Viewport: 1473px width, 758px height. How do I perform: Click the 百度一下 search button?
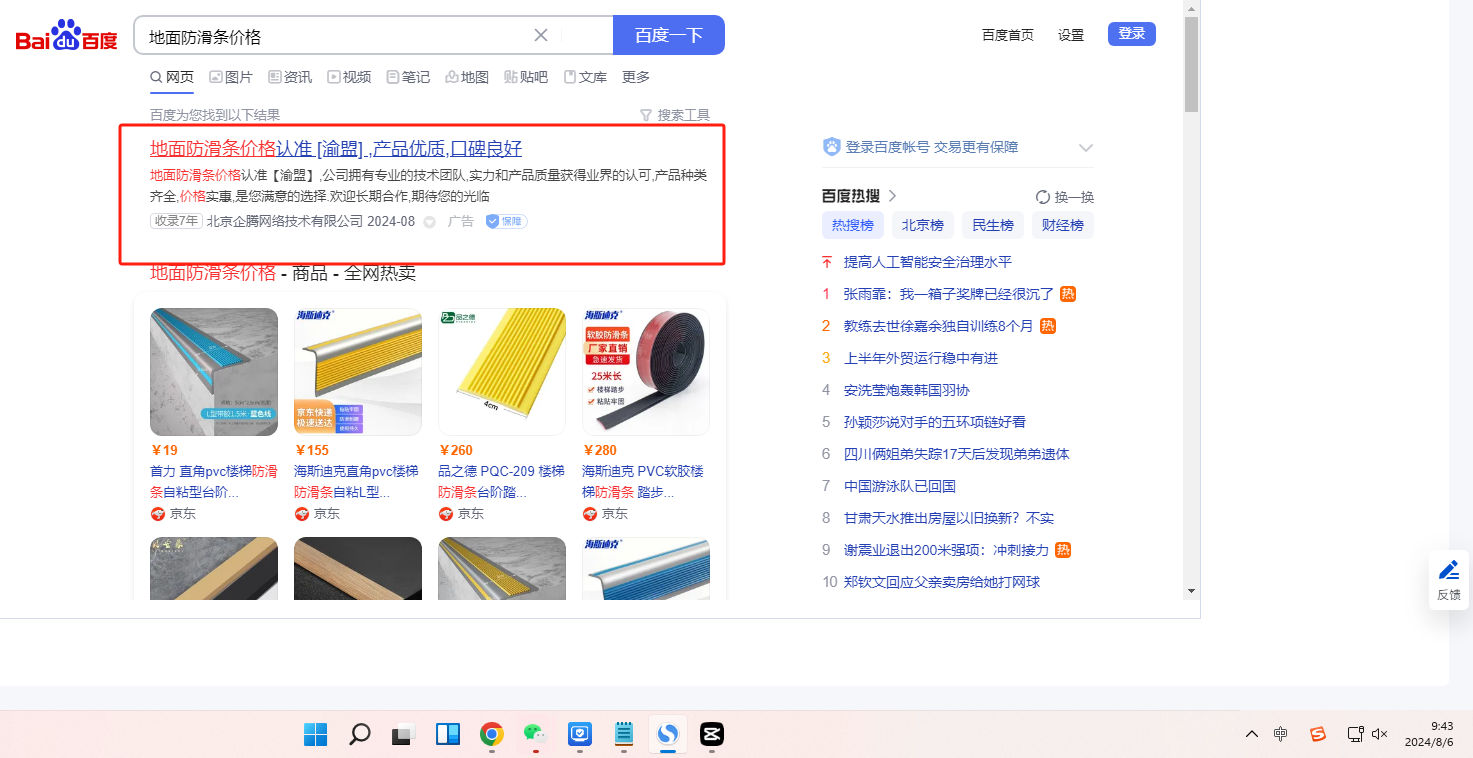(x=669, y=35)
